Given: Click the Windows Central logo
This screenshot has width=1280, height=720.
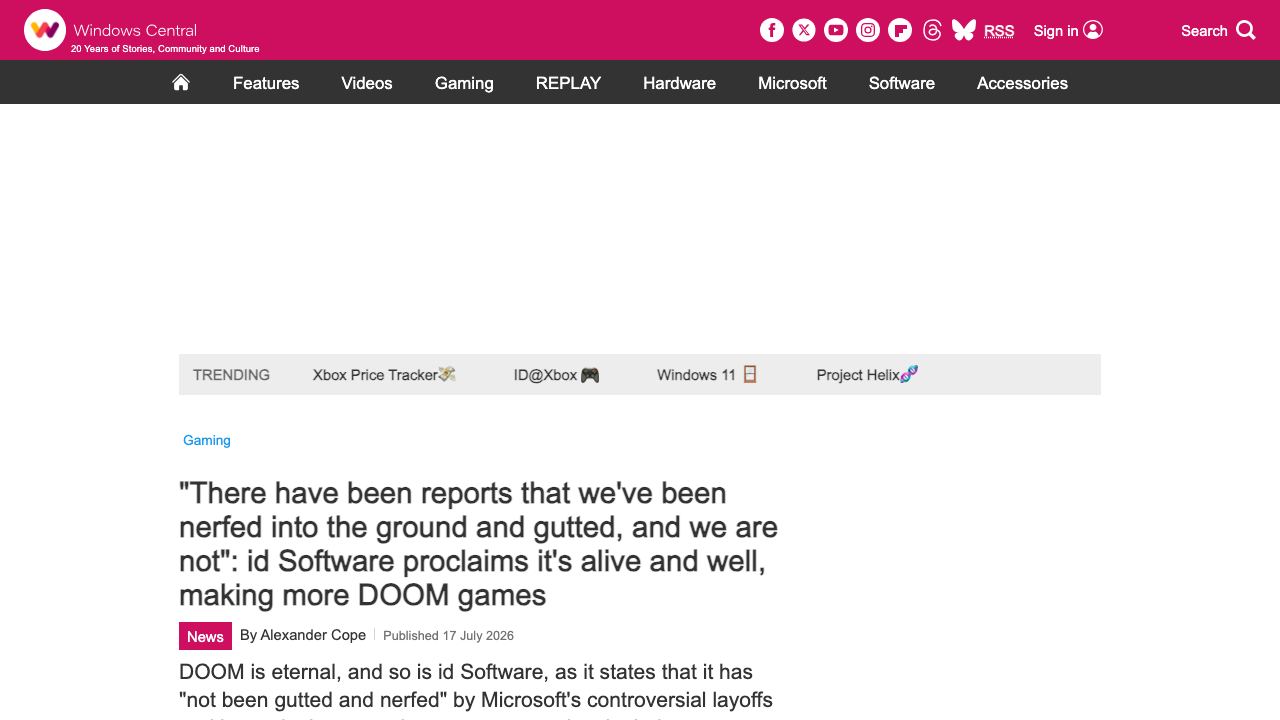Looking at the screenshot, I should (141, 31).
